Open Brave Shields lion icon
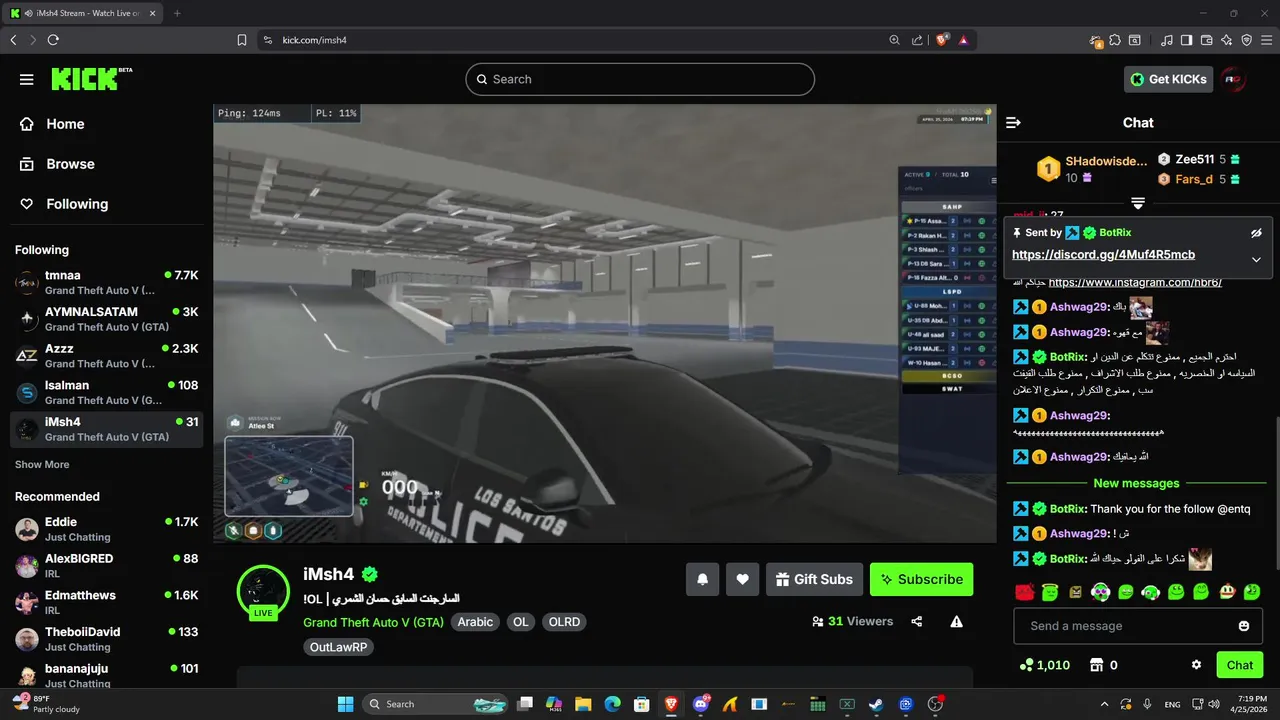 click(x=942, y=40)
